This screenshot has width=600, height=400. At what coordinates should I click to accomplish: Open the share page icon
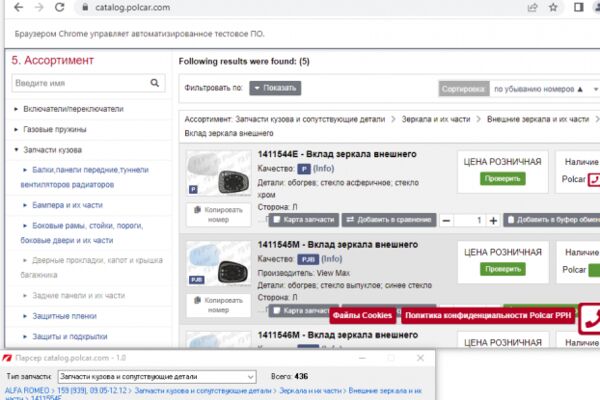click(532, 7)
